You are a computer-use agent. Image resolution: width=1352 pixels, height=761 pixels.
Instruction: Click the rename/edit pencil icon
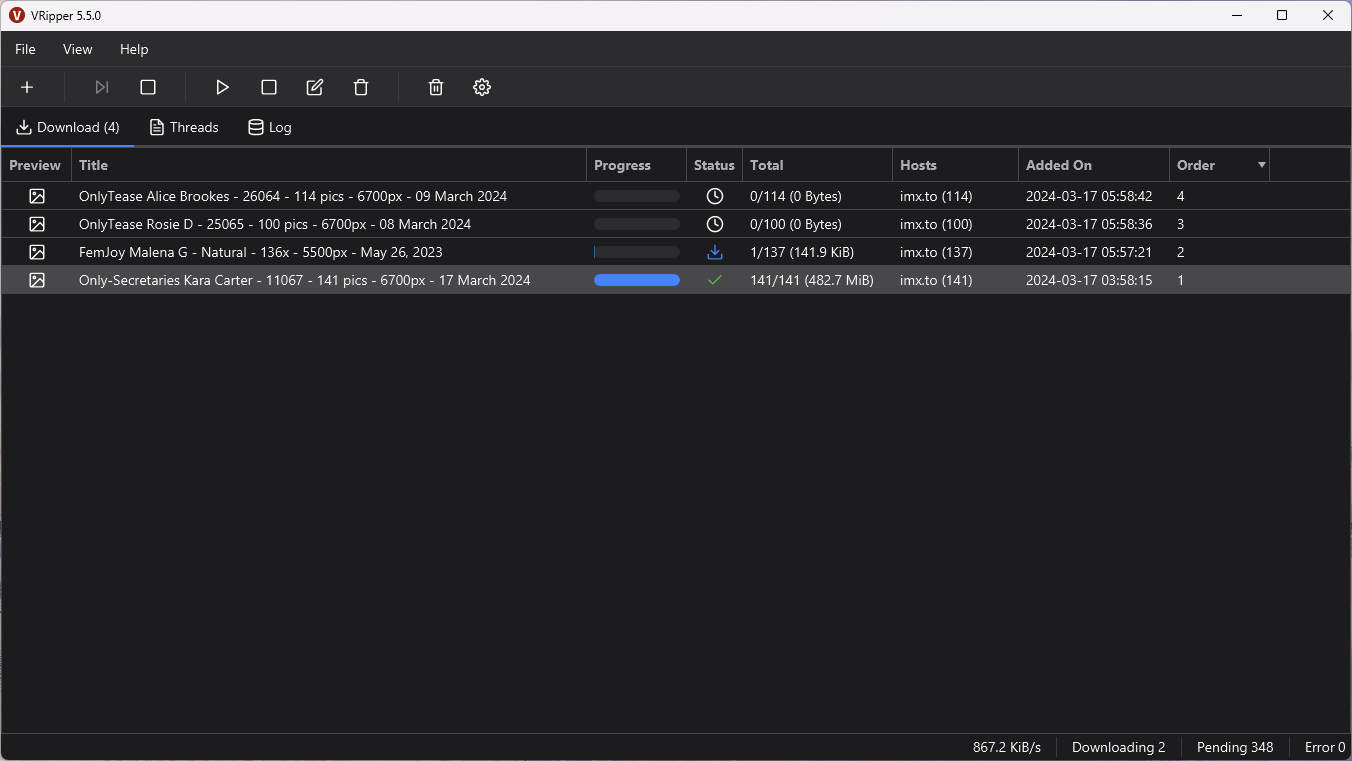(x=315, y=87)
